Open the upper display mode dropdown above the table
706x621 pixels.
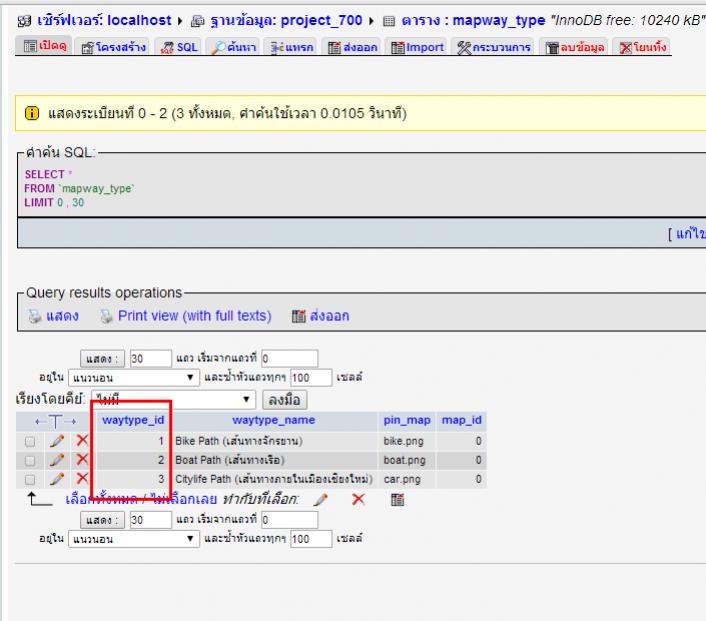click(x=134, y=377)
